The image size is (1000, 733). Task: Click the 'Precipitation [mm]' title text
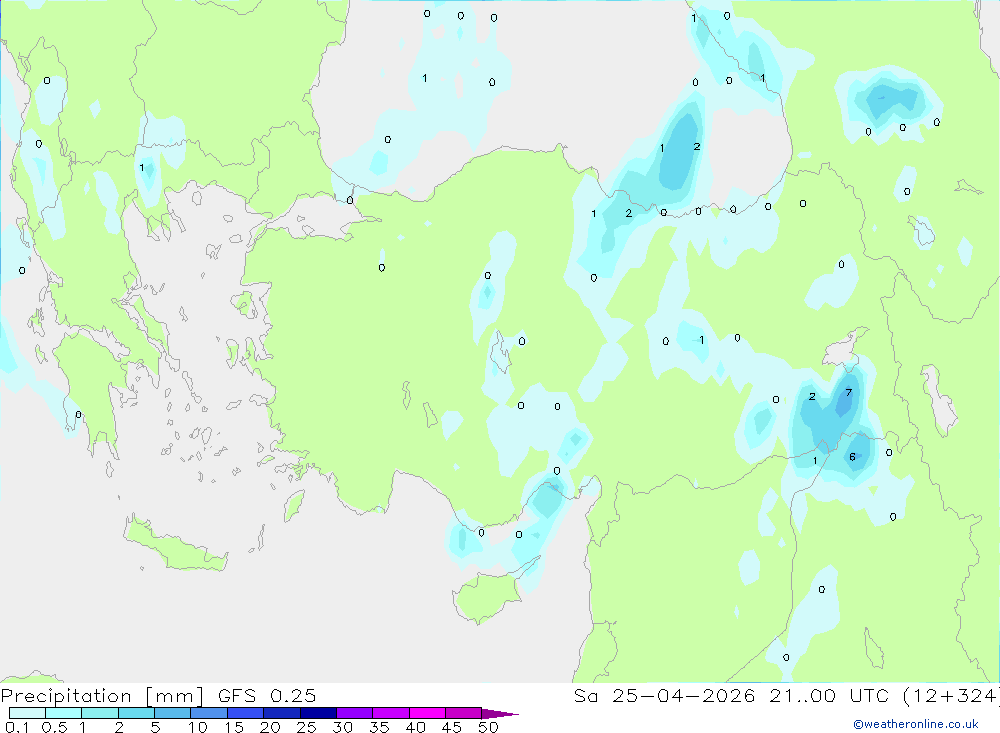[x=102, y=696]
